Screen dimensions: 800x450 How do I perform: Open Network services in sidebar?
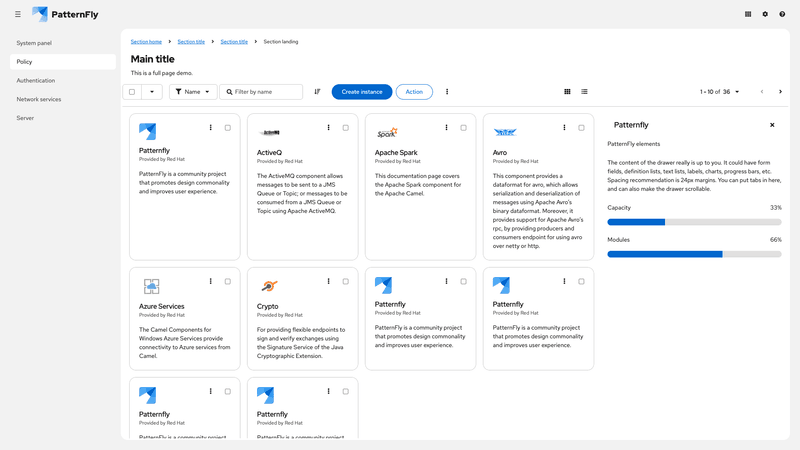[x=39, y=99]
